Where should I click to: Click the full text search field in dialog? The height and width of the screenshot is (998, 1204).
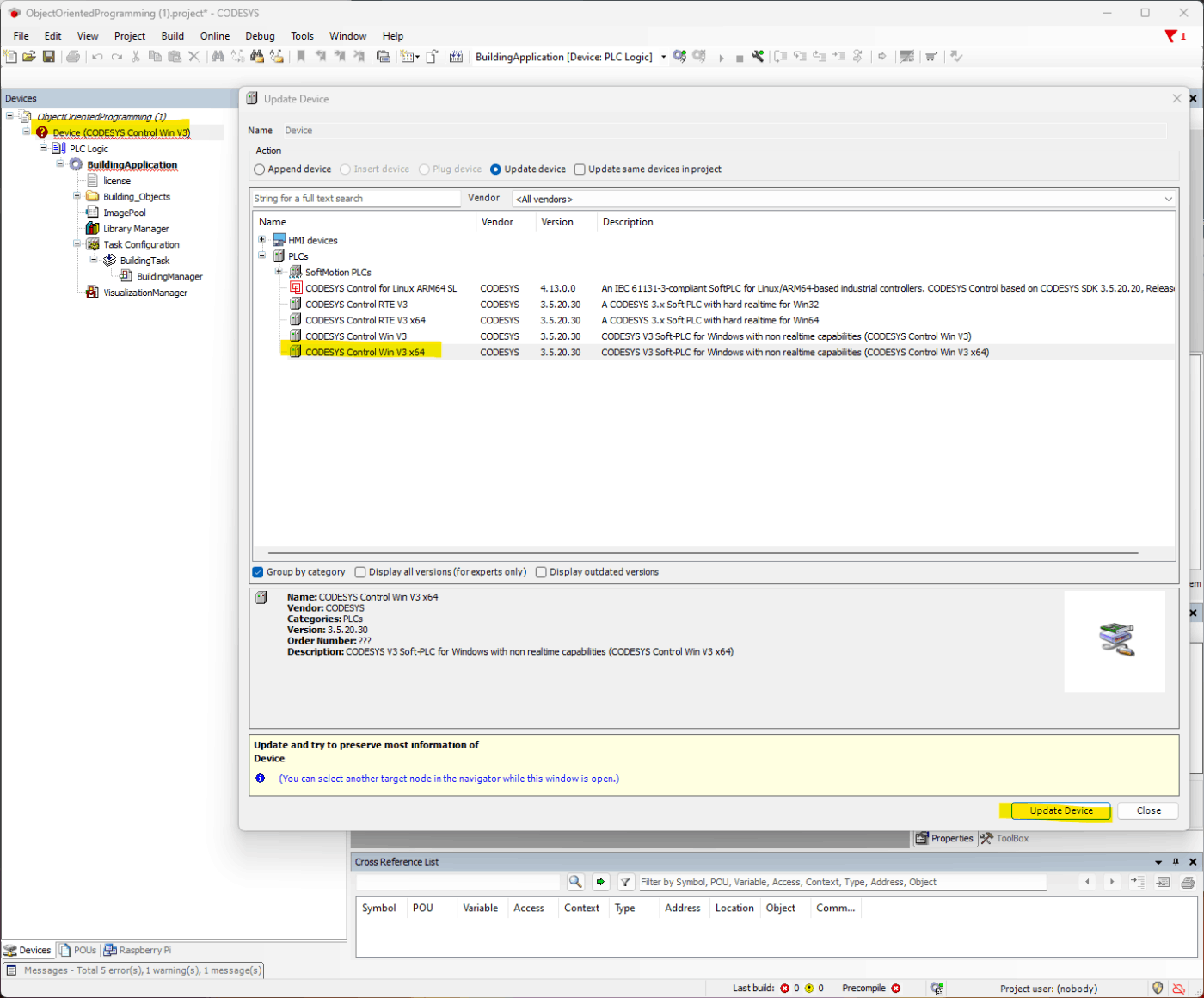pyautogui.click(x=356, y=199)
